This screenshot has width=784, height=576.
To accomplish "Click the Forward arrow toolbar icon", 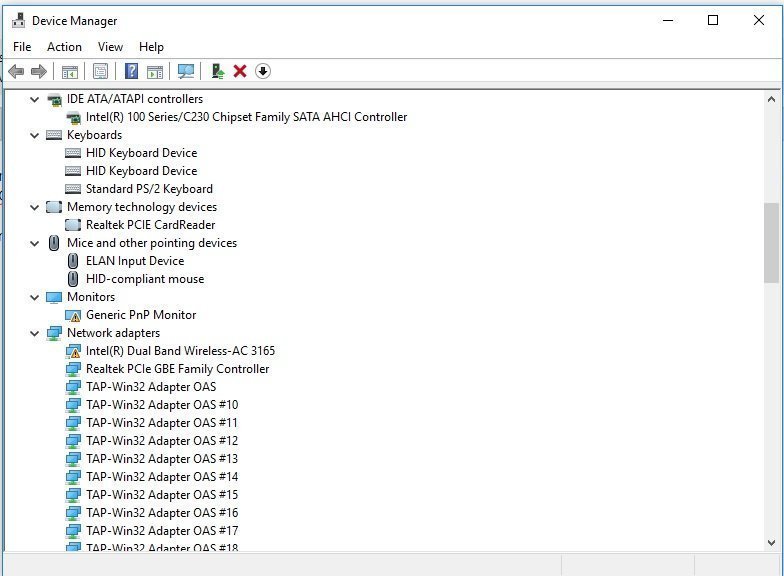I will point(39,72).
